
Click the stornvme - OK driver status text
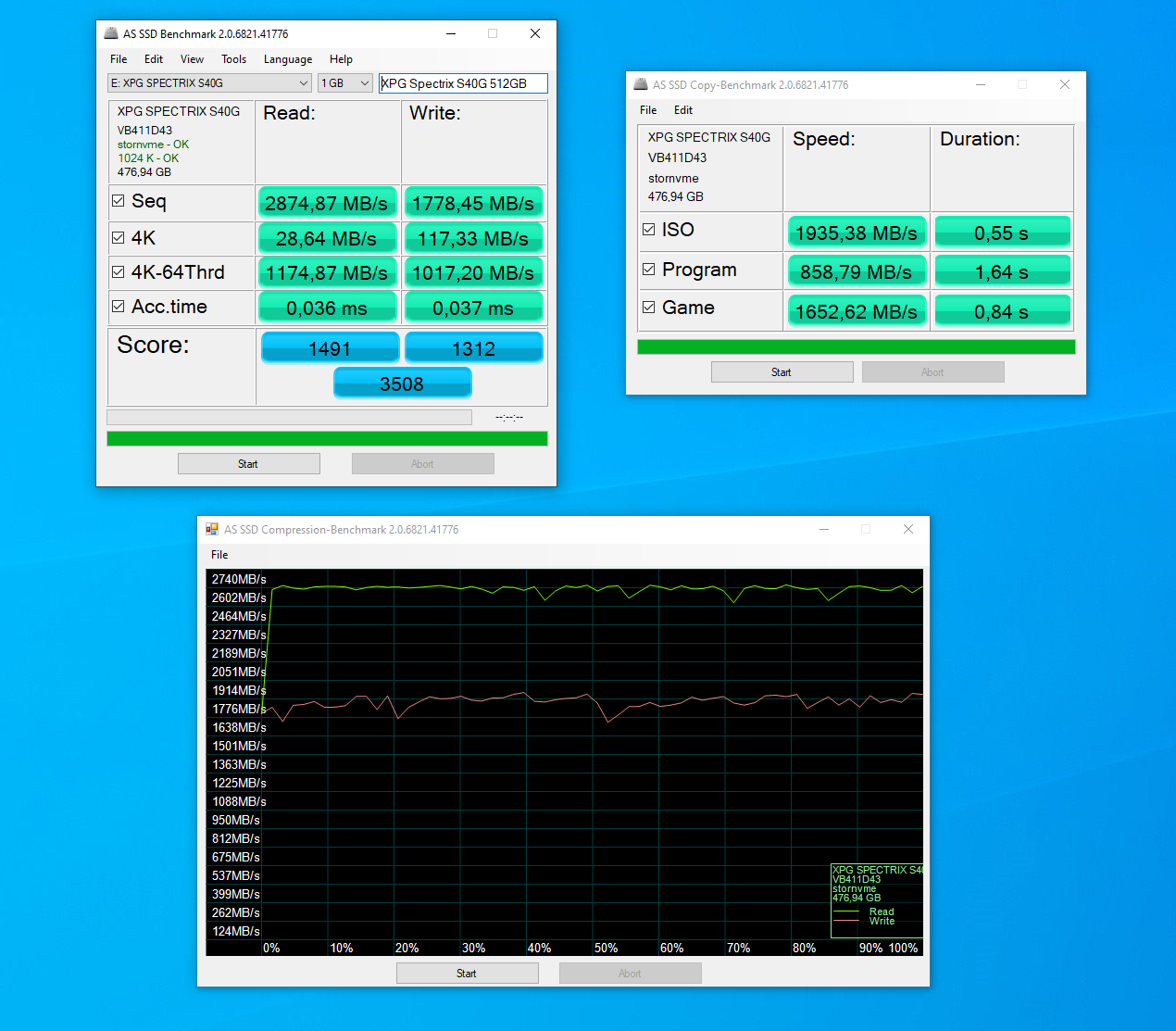coord(153,145)
